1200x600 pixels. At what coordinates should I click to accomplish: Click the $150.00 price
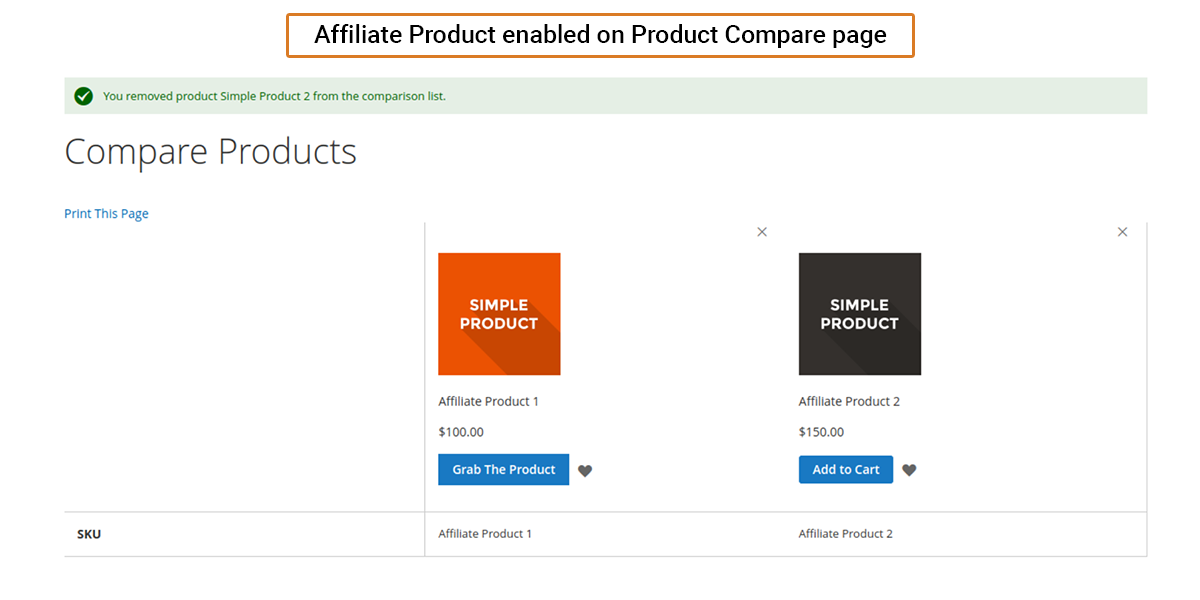(821, 432)
